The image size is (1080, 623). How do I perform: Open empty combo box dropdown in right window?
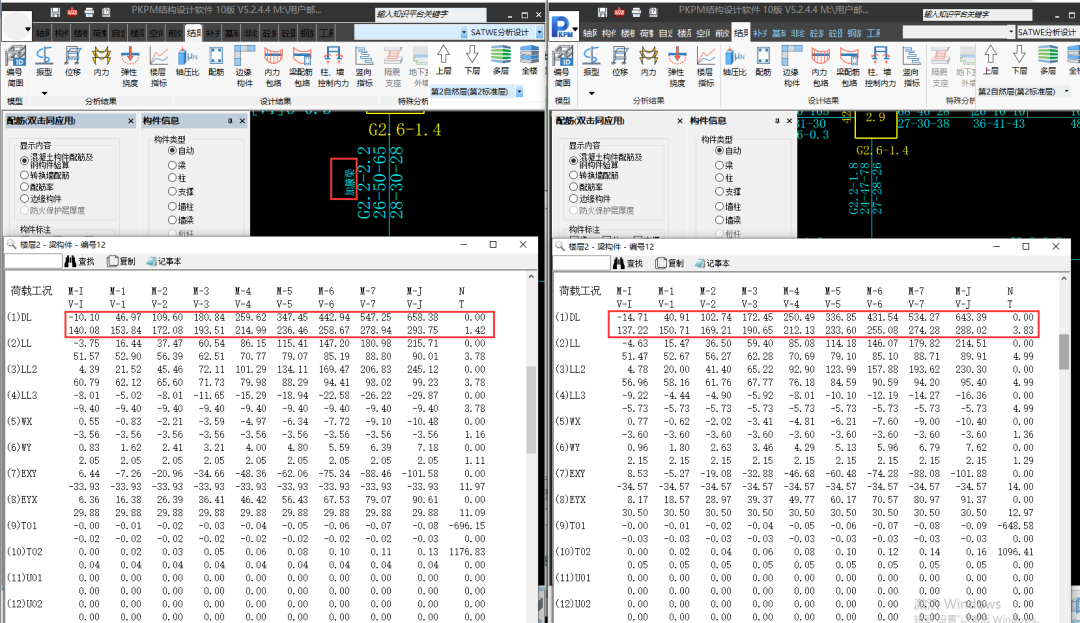(x=1011, y=32)
